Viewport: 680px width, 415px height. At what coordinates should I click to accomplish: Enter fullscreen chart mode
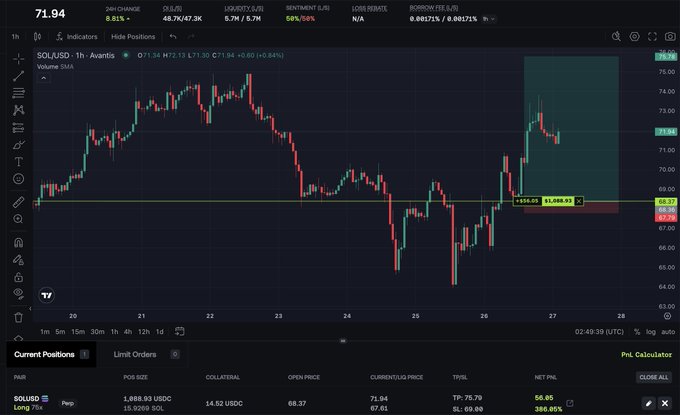pyautogui.click(x=652, y=37)
